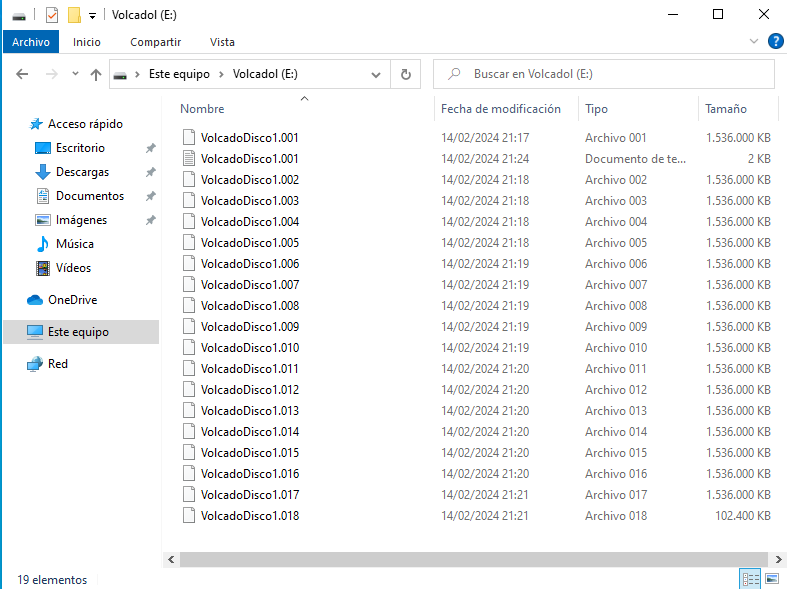The height and width of the screenshot is (589, 788).
Task: Open Descargas in quick access
Action: 82,172
